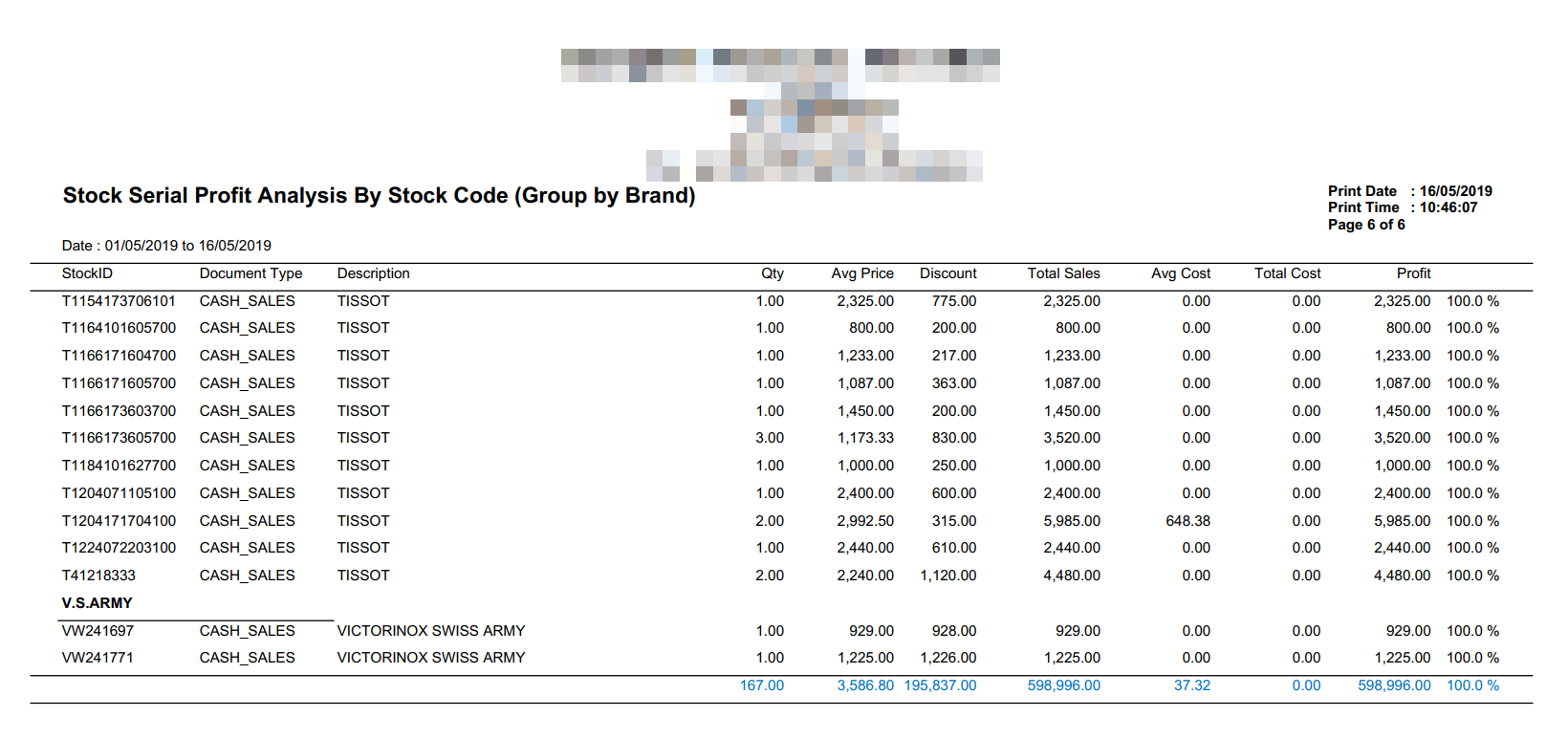Screen dimensions: 1568x739
Task: Click the grand total cost 0.00 in blue
Action: [x=1306, y=685]
